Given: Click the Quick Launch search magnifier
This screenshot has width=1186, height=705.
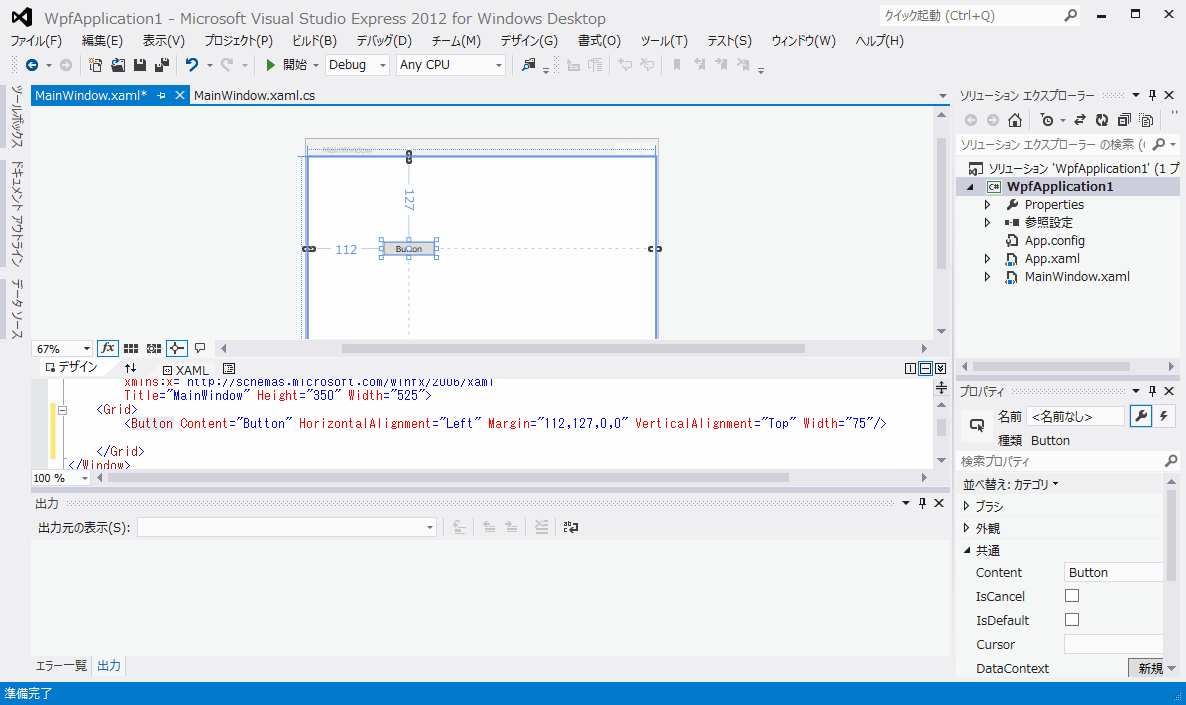Looking at the screenshot, I should point(1070,15).
